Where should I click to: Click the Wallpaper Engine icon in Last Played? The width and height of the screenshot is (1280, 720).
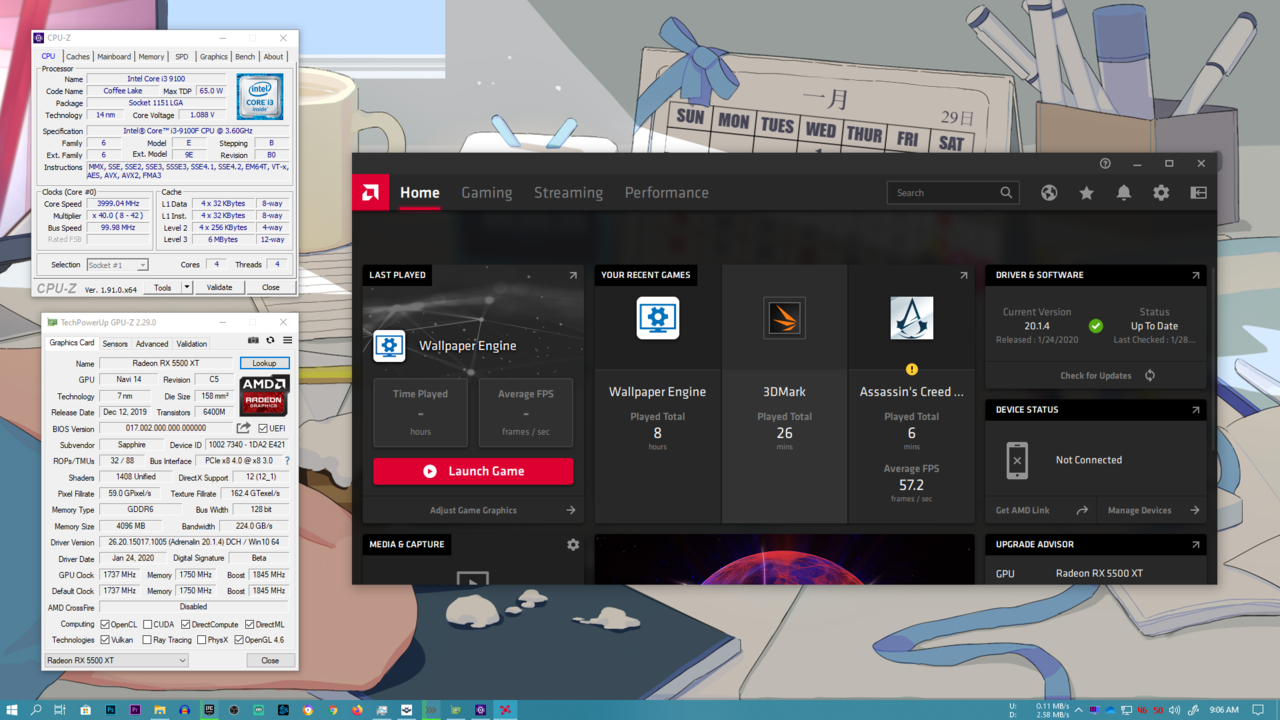click(x=389, y=346)
